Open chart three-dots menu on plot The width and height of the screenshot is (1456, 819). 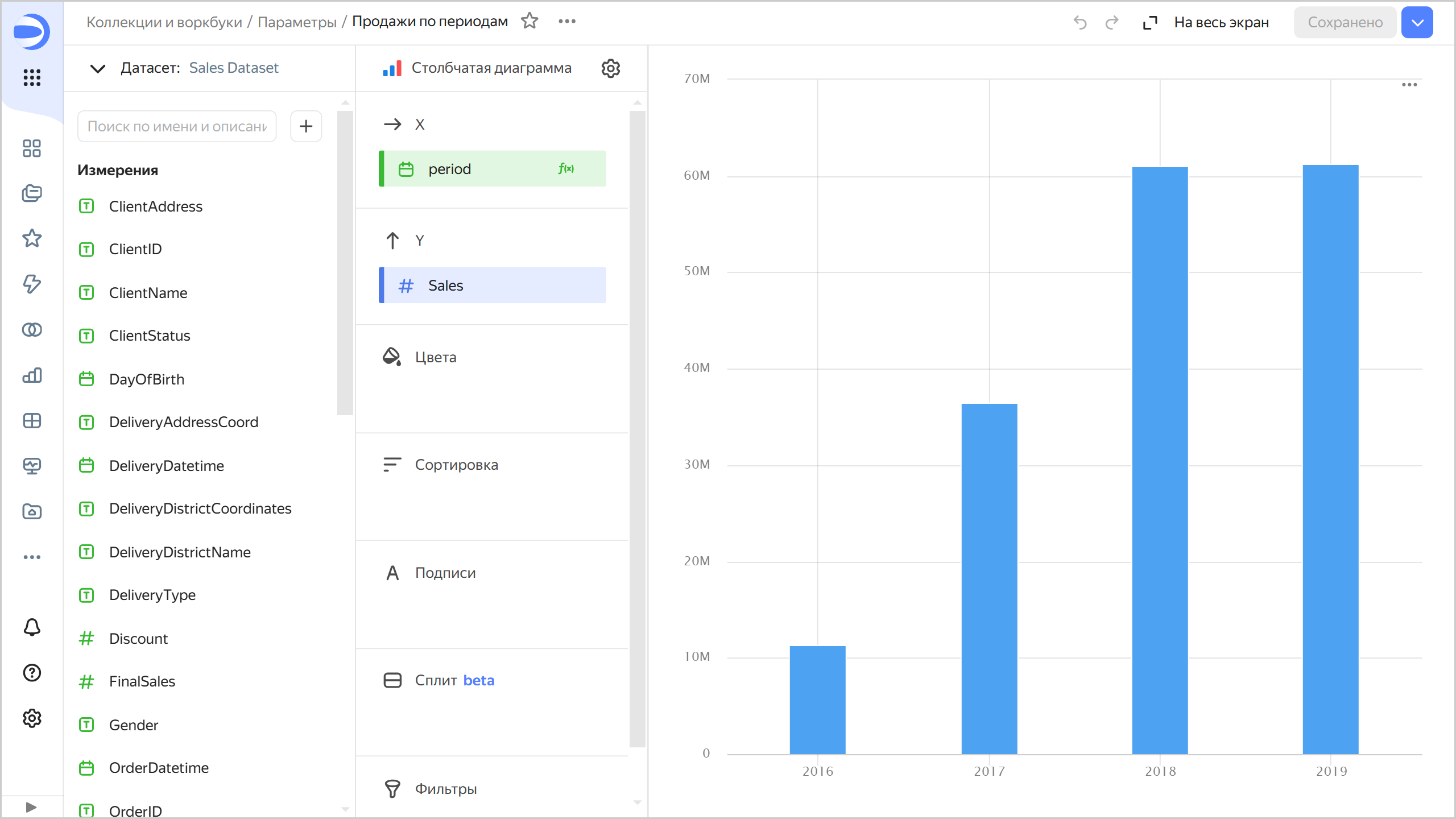click(x=1409, y=85)
